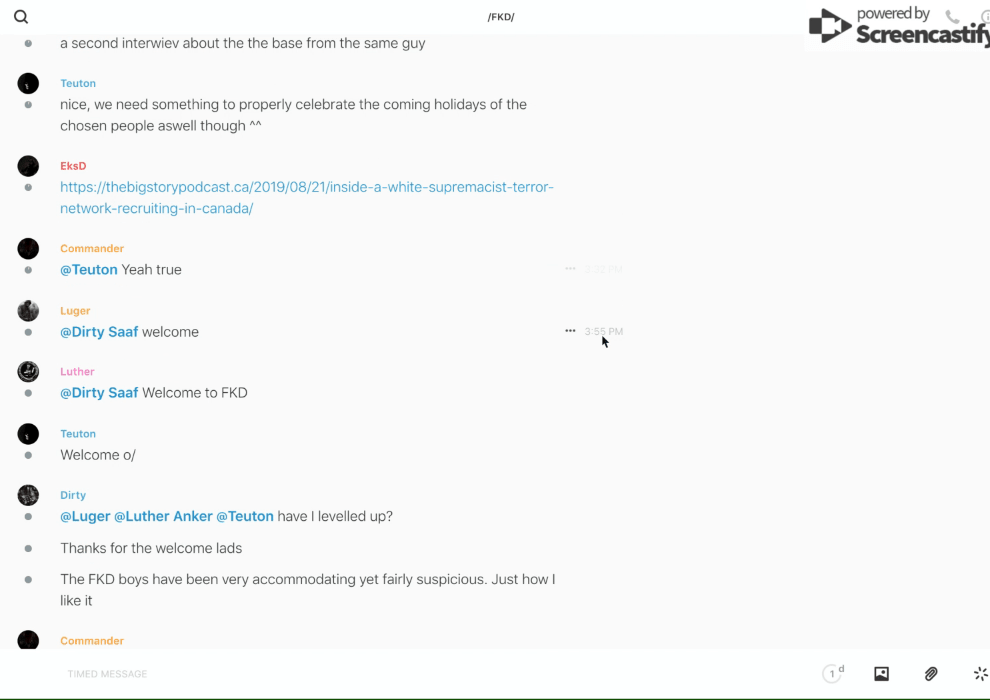Click EksD's profile avatar
This screenshot has height=700, width=990.
(28, 166)
